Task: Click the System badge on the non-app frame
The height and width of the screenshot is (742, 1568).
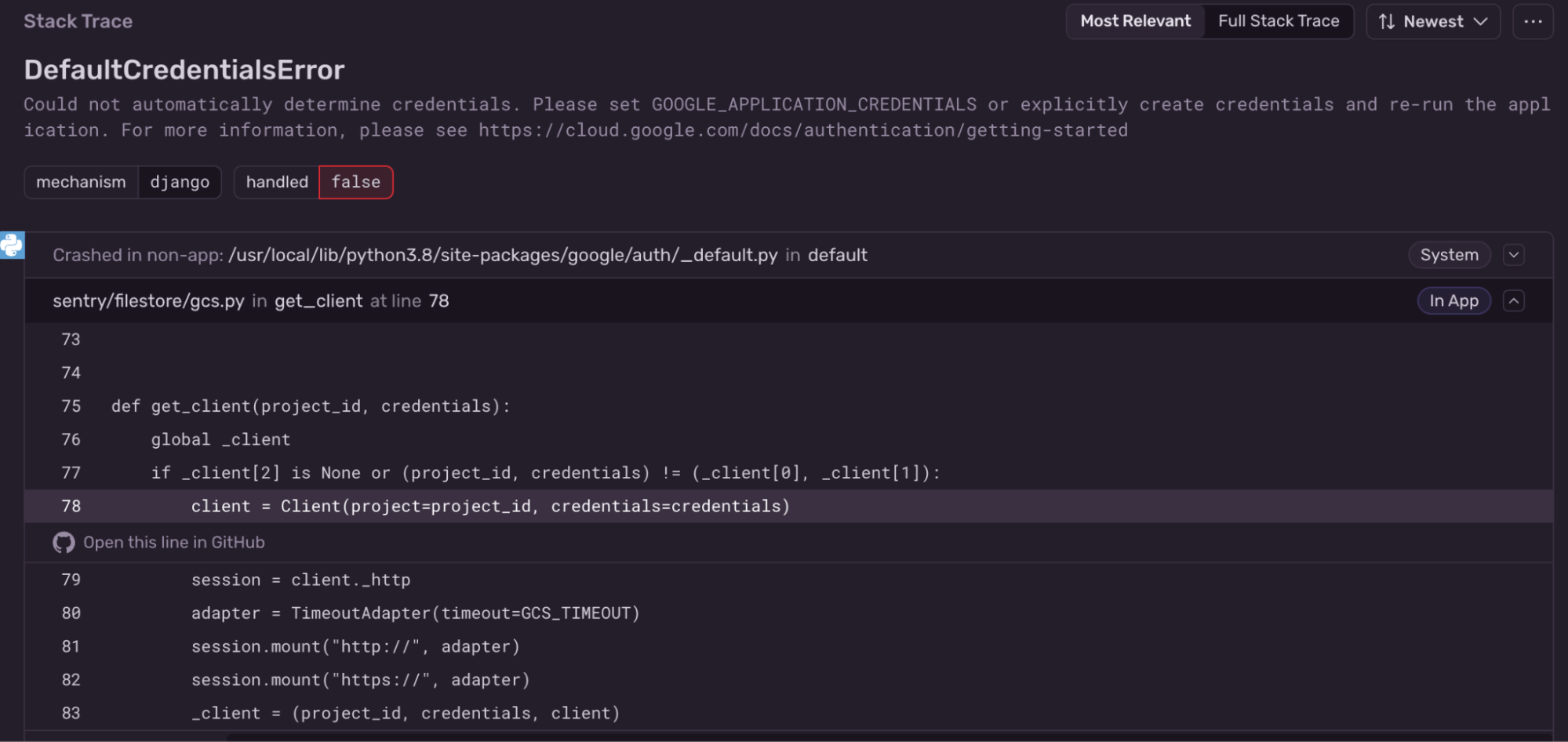Action: 1449,254
